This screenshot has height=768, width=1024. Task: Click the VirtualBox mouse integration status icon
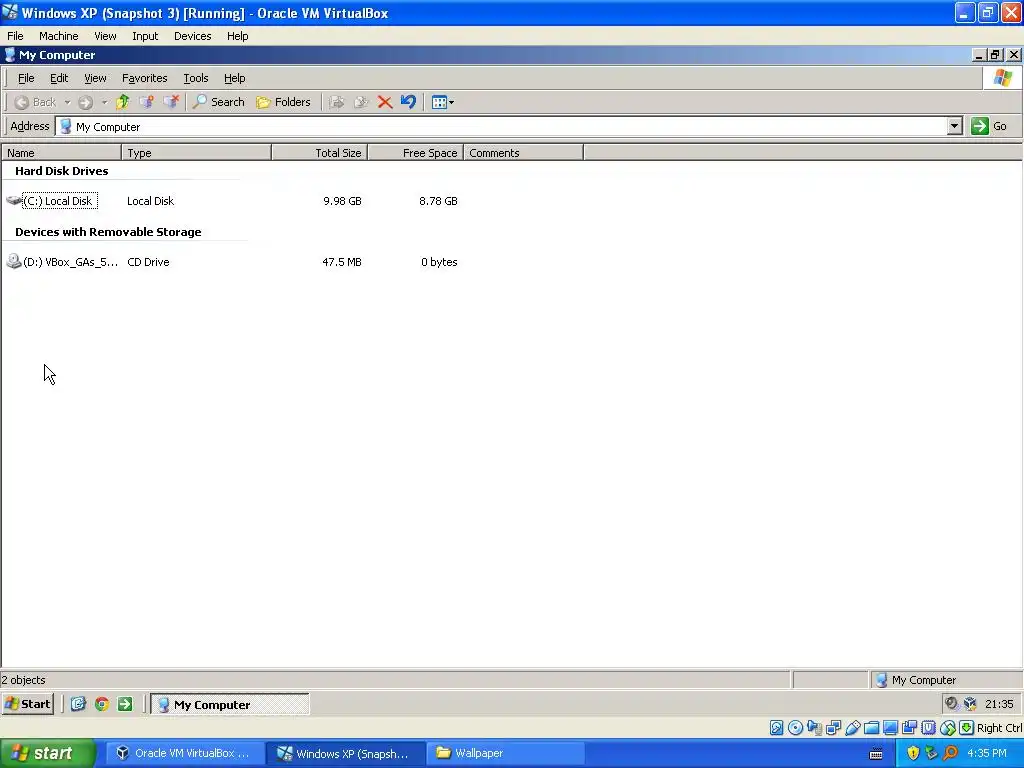point(948,728)
